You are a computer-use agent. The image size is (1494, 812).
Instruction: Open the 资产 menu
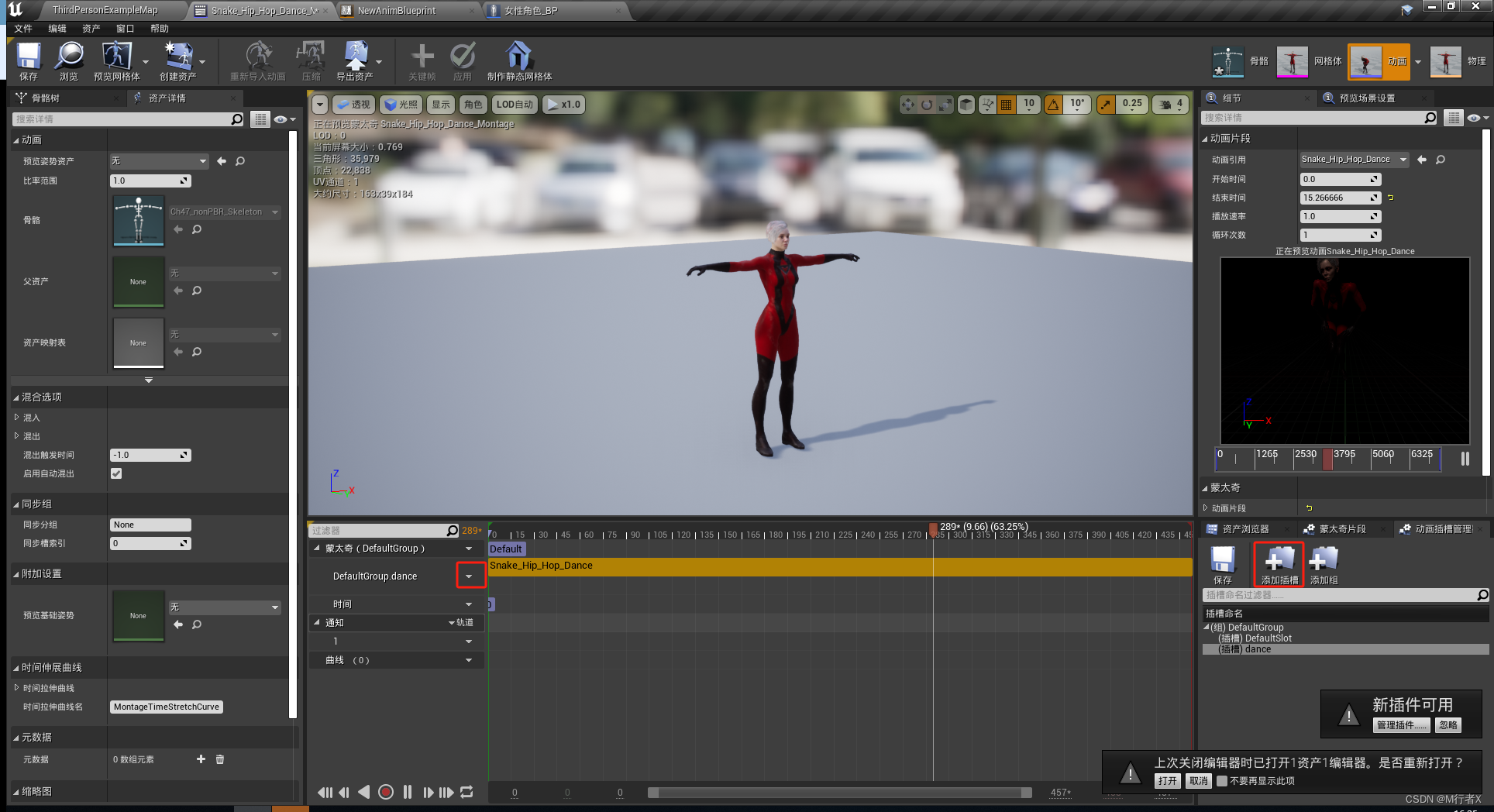pos(91,29)
